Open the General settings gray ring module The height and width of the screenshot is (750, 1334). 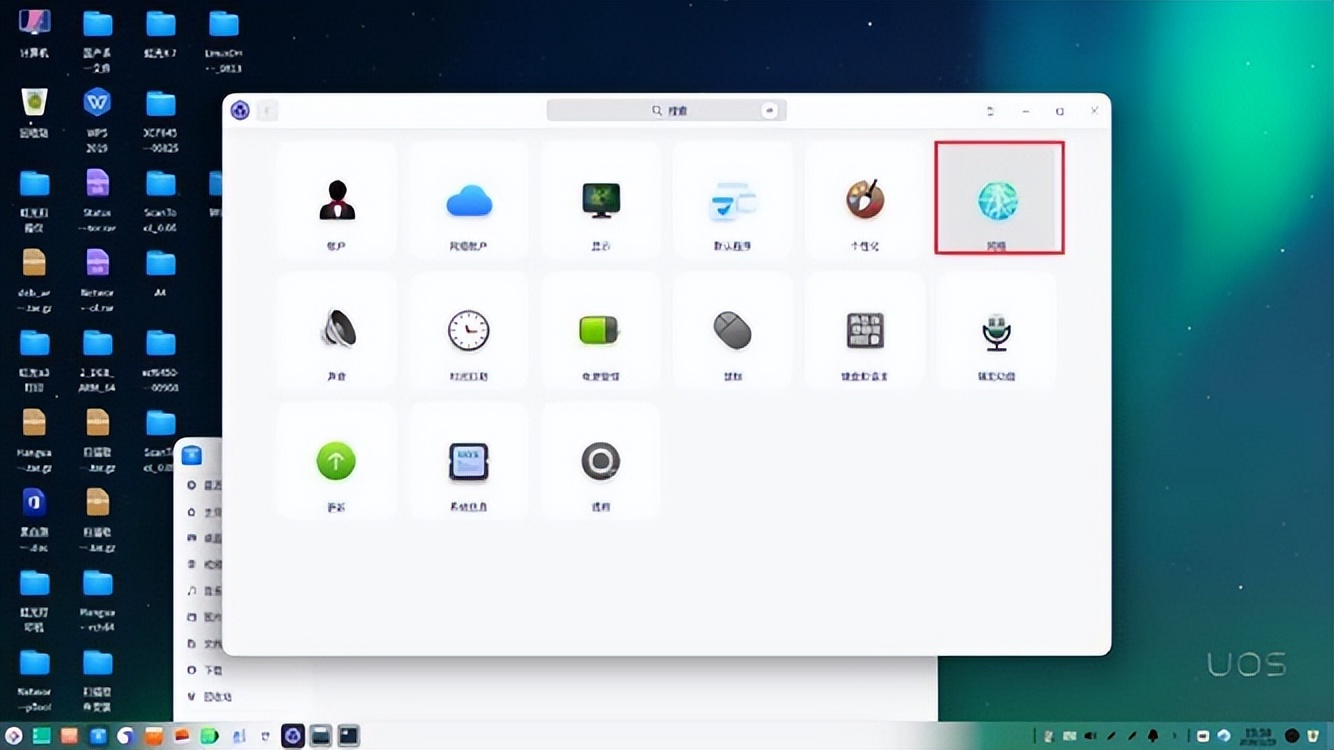pos(600,463)
